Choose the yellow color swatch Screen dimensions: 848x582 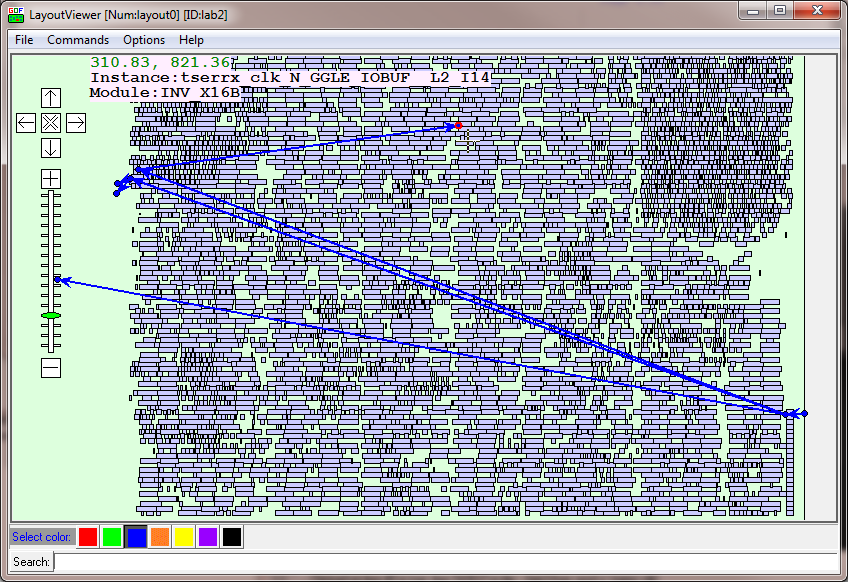pos(184,537)
